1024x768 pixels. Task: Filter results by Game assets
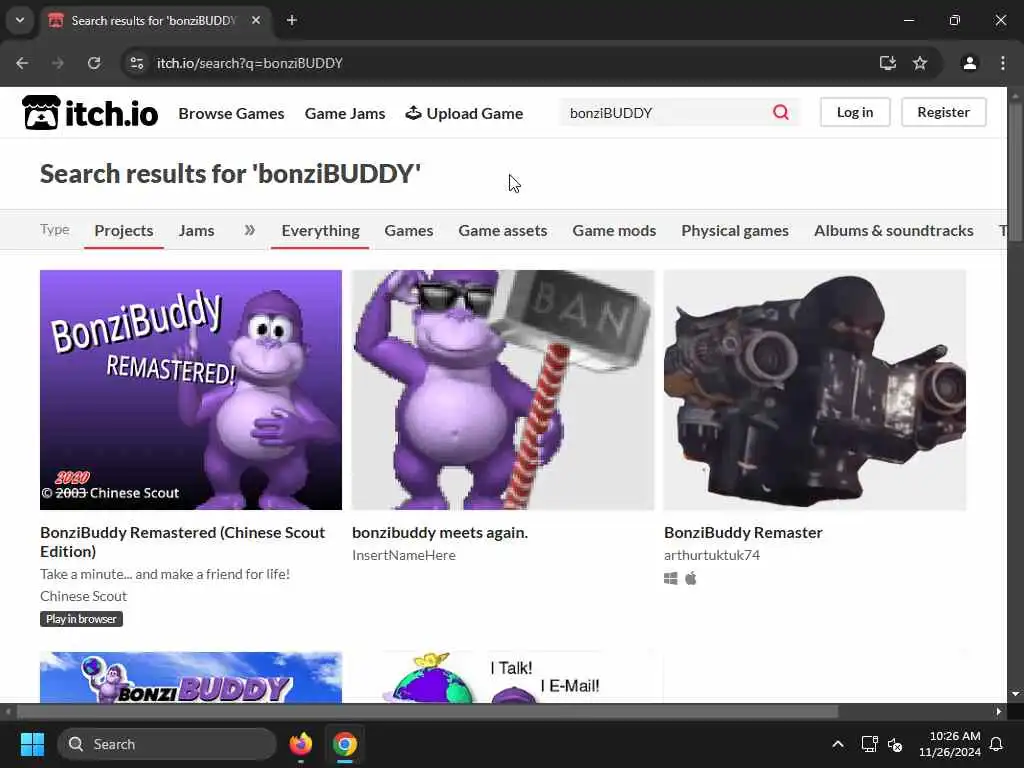click(x=503, y=231)
